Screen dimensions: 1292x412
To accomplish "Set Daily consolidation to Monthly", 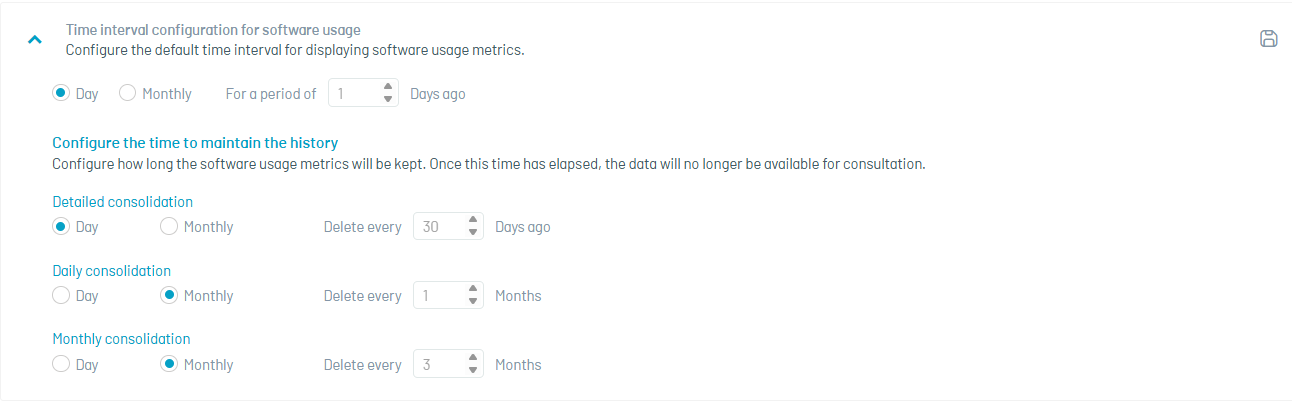I will pos(169,295).
